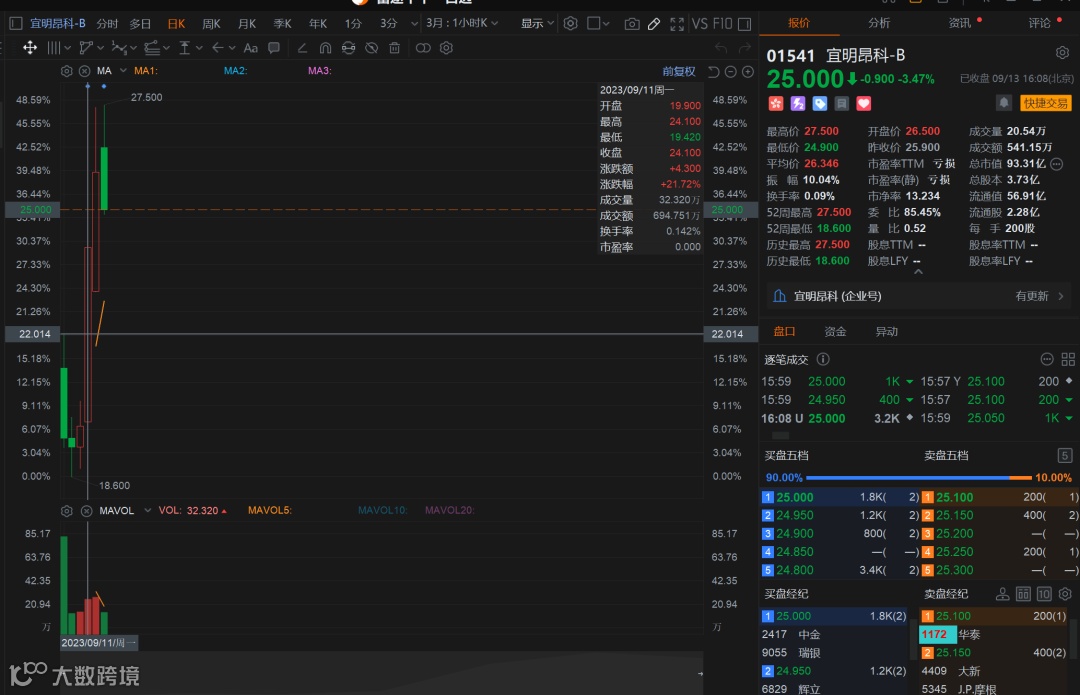Click the overlay compare circles icon
Viewport: 1080px width, 695px height.
click(423, 48)
